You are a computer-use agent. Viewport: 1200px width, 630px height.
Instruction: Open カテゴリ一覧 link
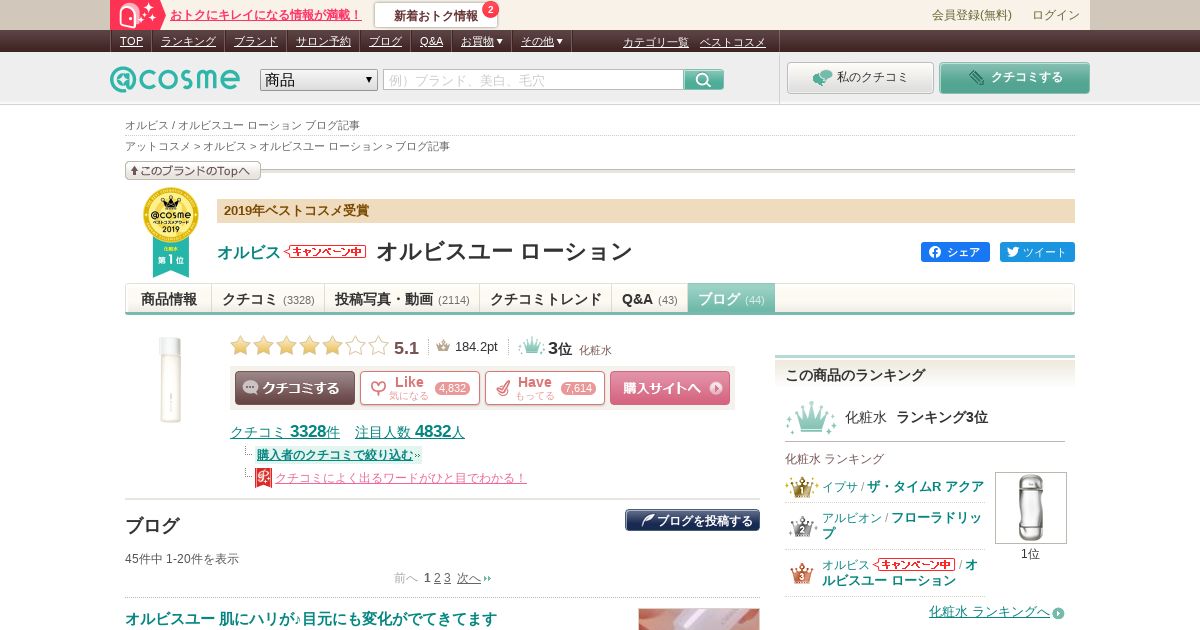(x=656, y=42)
